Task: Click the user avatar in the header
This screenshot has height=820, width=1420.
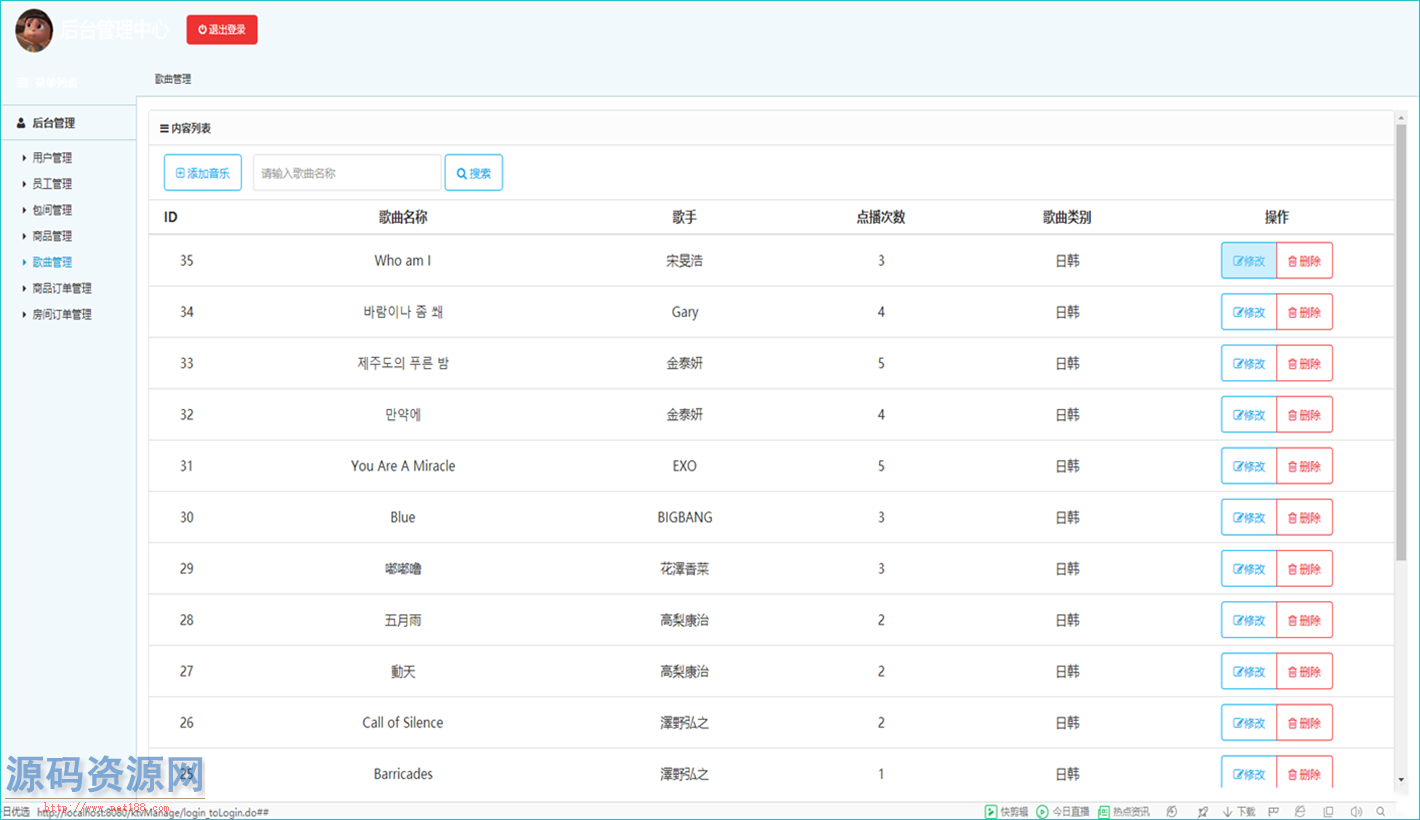Action: (x=34, y=30)
